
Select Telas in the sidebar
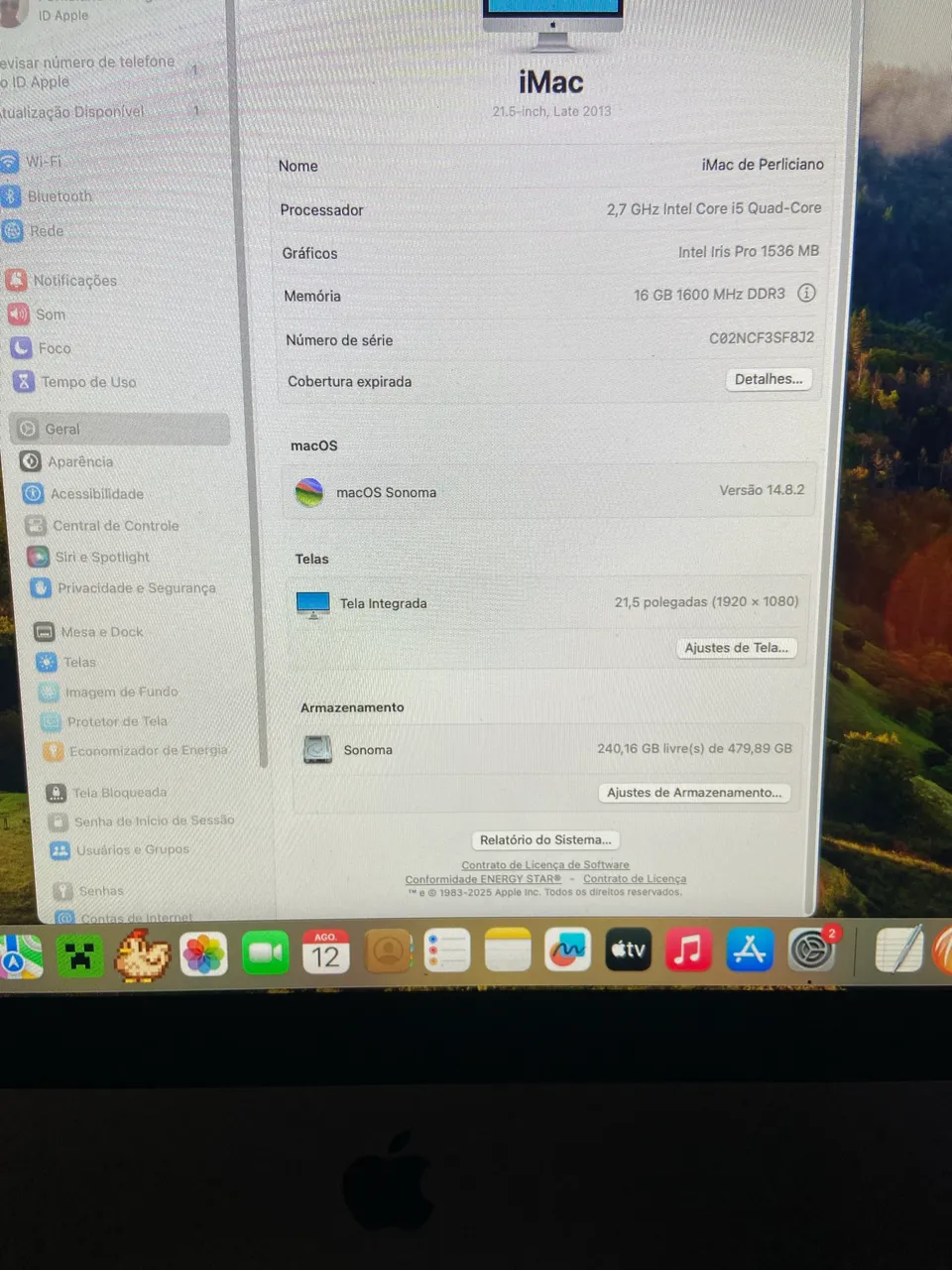click(x=66, y=662)
